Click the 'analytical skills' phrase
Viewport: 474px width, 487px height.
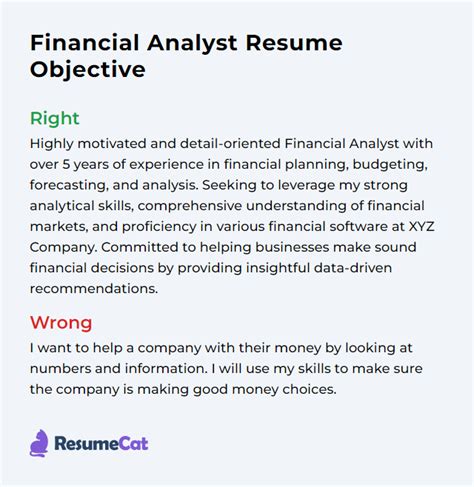click(x=82, y=206)
